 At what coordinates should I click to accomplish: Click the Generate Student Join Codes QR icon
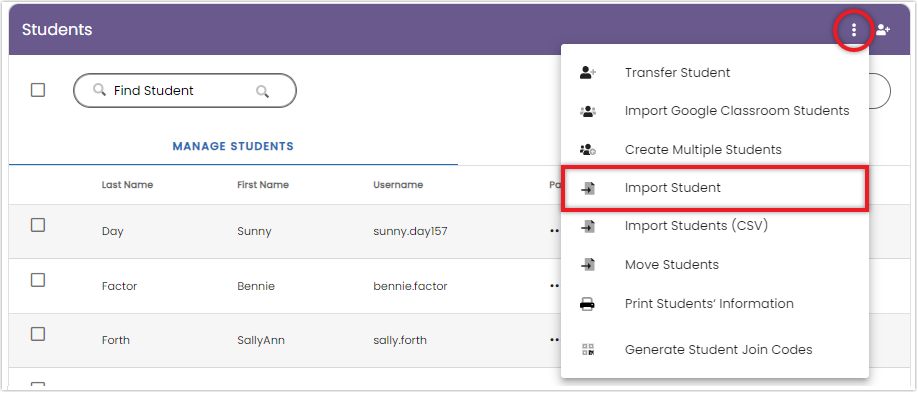point(588,350)
